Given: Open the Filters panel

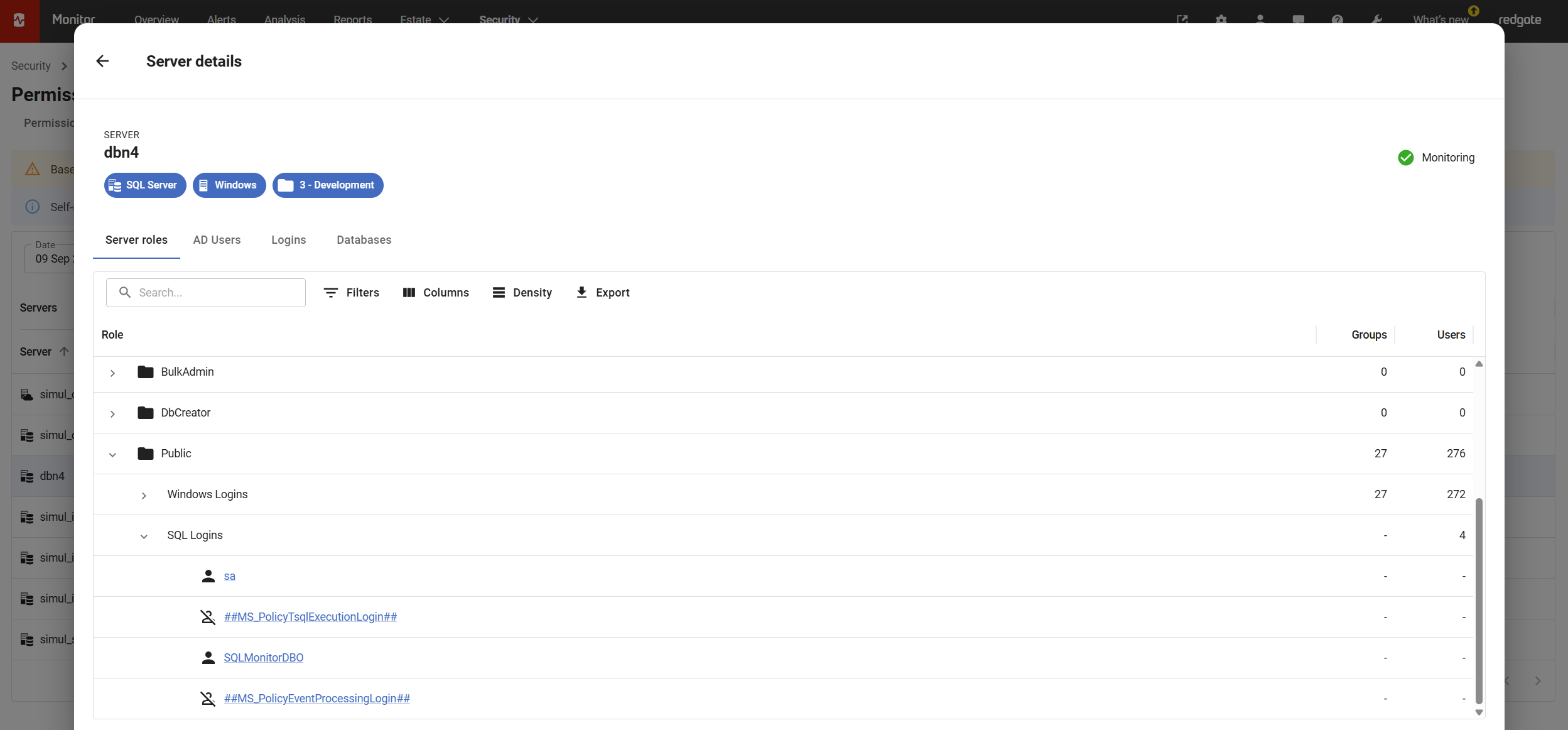Looking at the screenshot, I should point(352,293).
